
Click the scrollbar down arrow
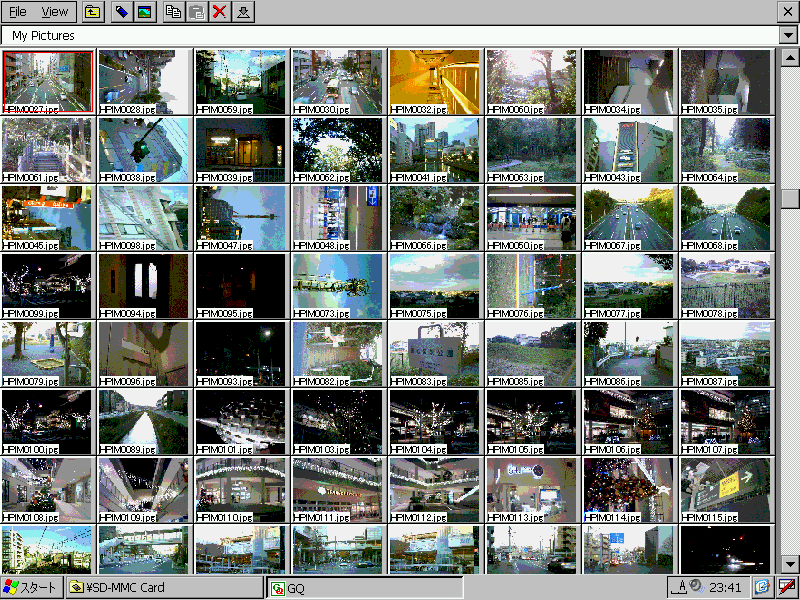[x=790, y=564]
